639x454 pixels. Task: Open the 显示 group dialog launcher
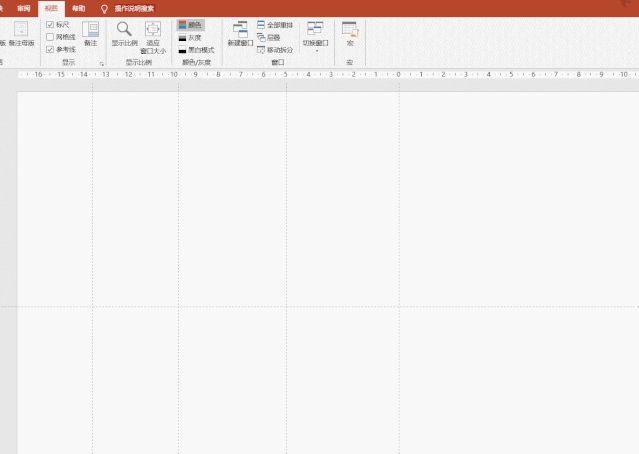(x=101, y=64)
